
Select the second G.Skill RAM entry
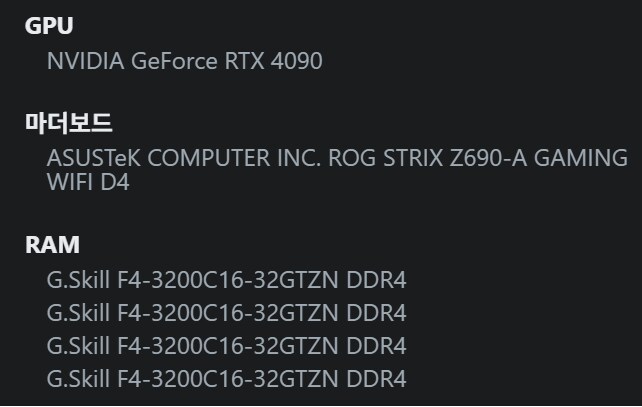pyautogui.click(x=226, y=313)
